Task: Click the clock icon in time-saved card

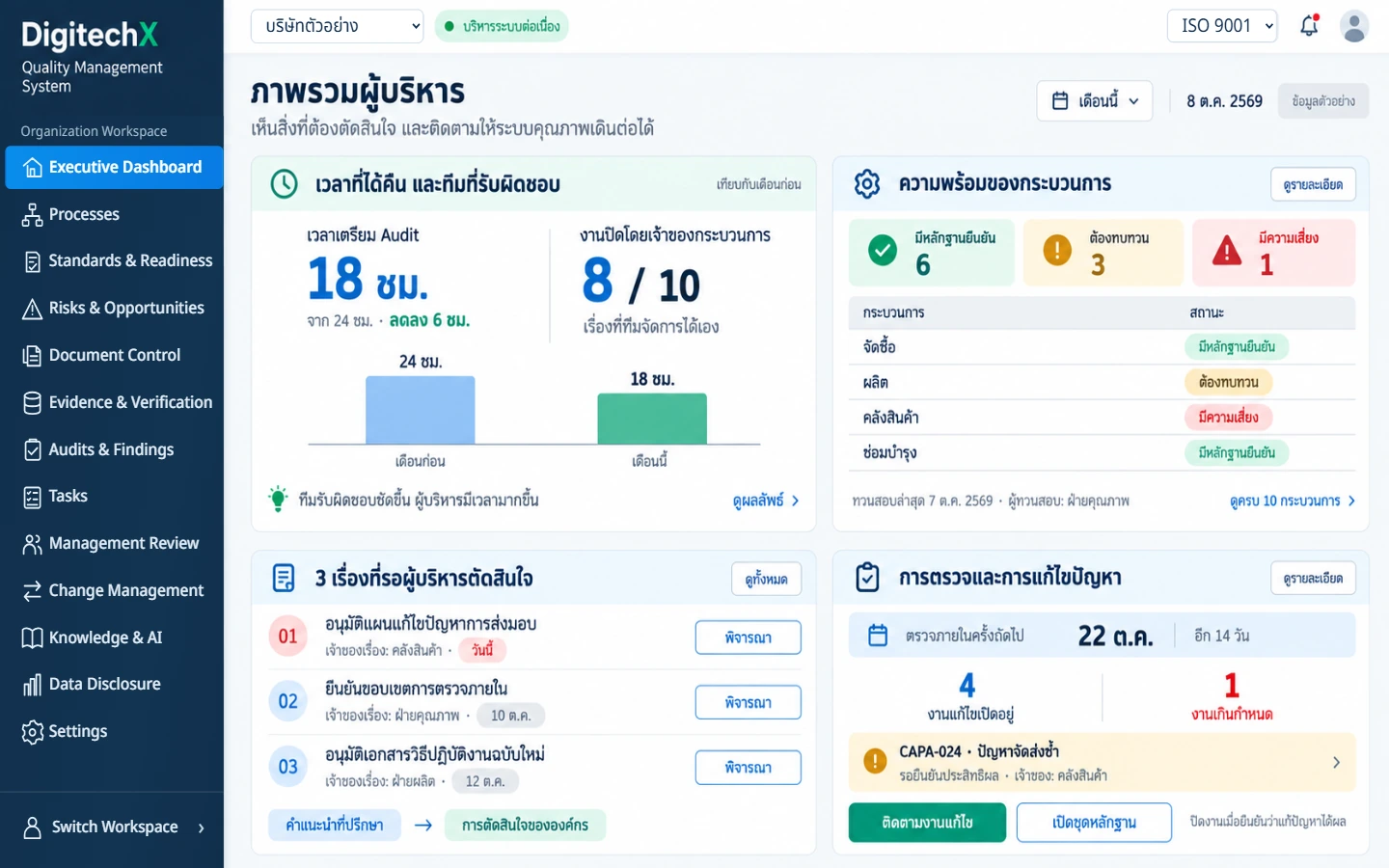Action: 284,183
